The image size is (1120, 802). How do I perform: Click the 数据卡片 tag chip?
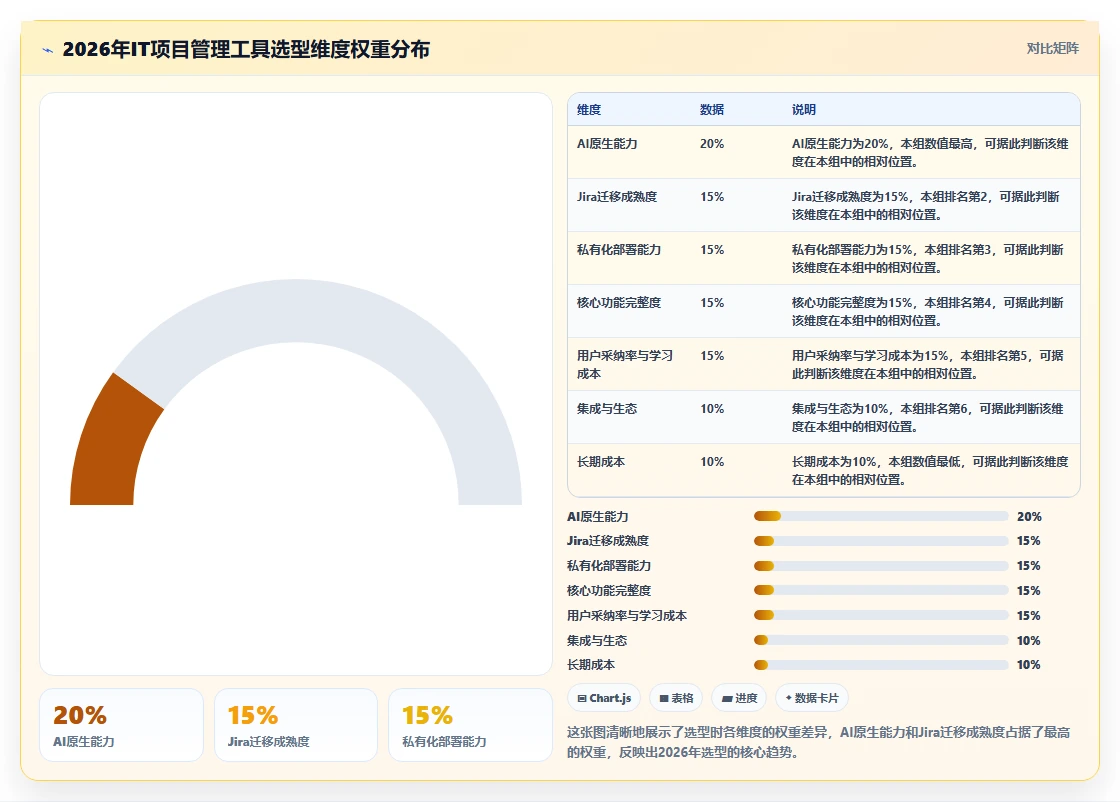pos(811,698)
